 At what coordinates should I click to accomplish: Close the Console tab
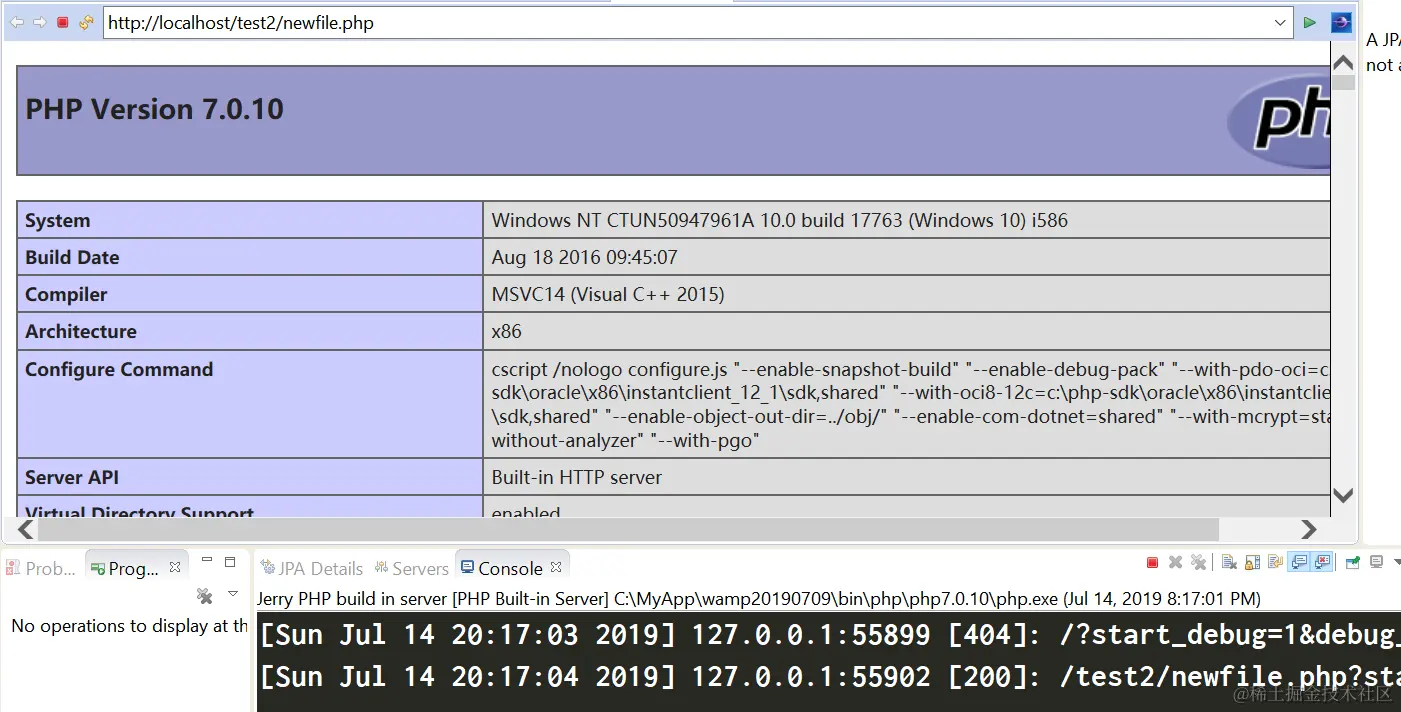point(556,567)
